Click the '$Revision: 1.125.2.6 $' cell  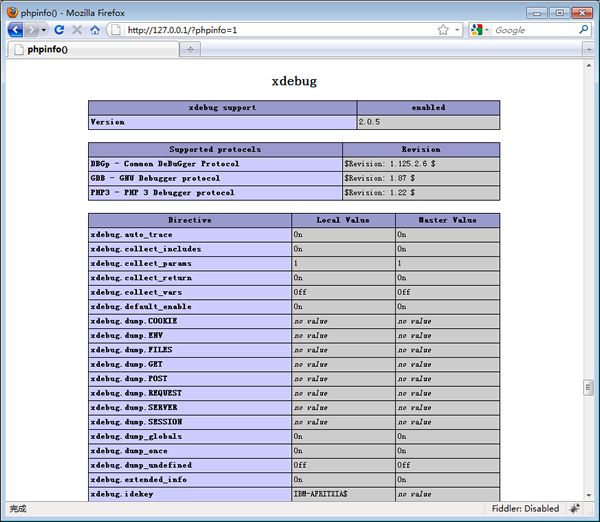[421, 164]
